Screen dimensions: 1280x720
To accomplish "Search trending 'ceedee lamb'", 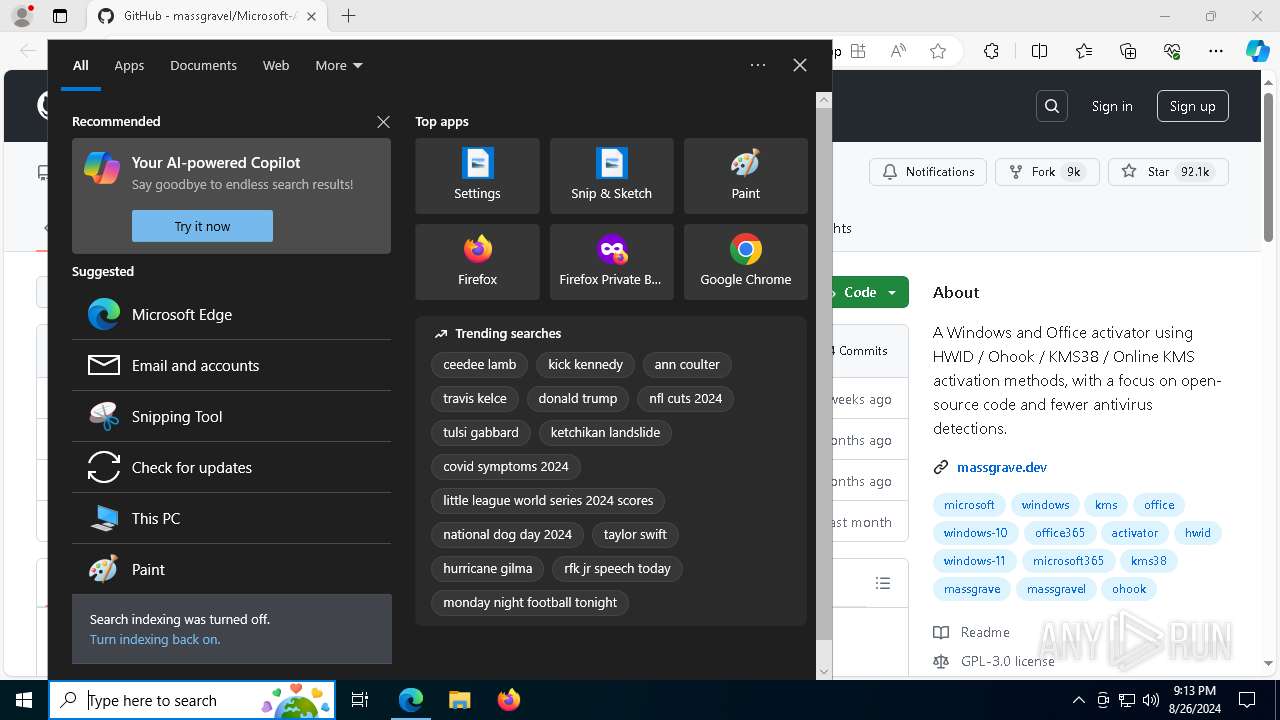I will tap(480, 364).
